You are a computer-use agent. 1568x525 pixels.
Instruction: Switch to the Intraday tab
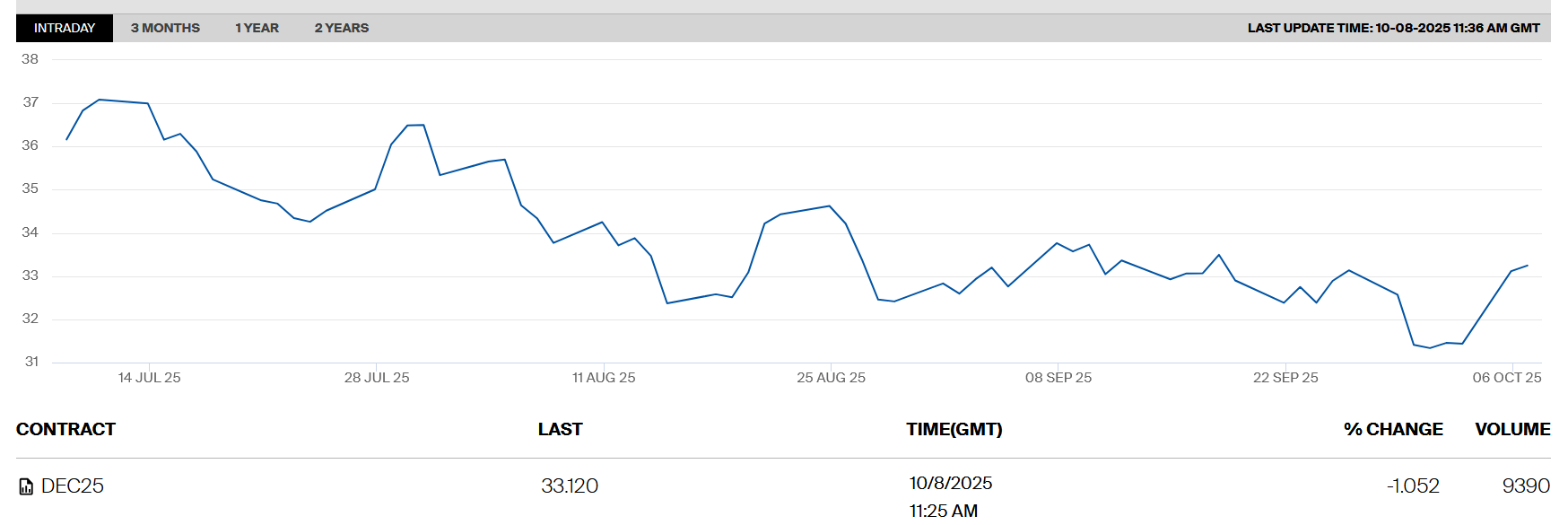point(65,28)
